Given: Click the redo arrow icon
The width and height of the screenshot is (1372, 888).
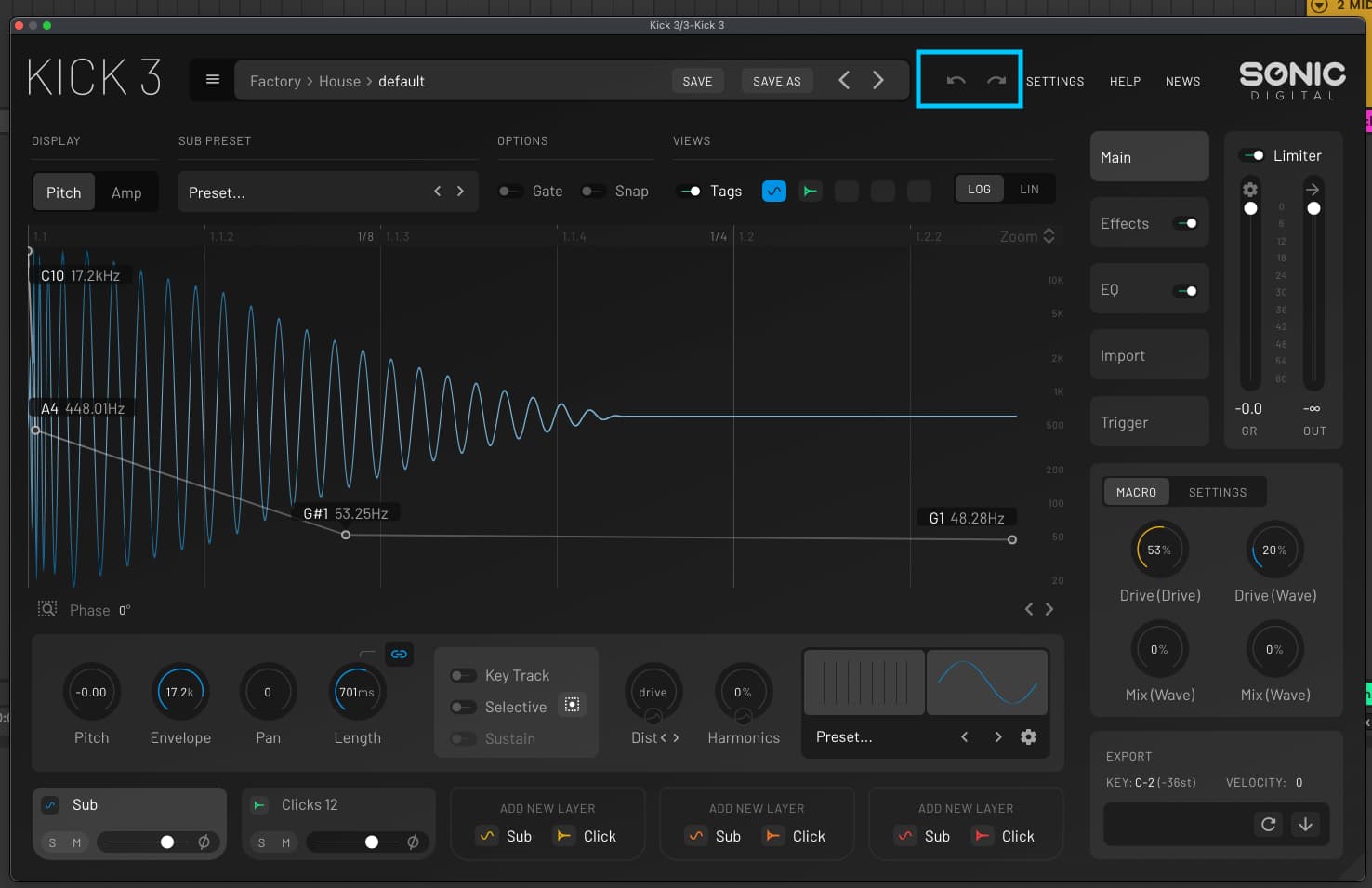Looking at the screenshot, I should pyautogui.click(x=996, y=81).
